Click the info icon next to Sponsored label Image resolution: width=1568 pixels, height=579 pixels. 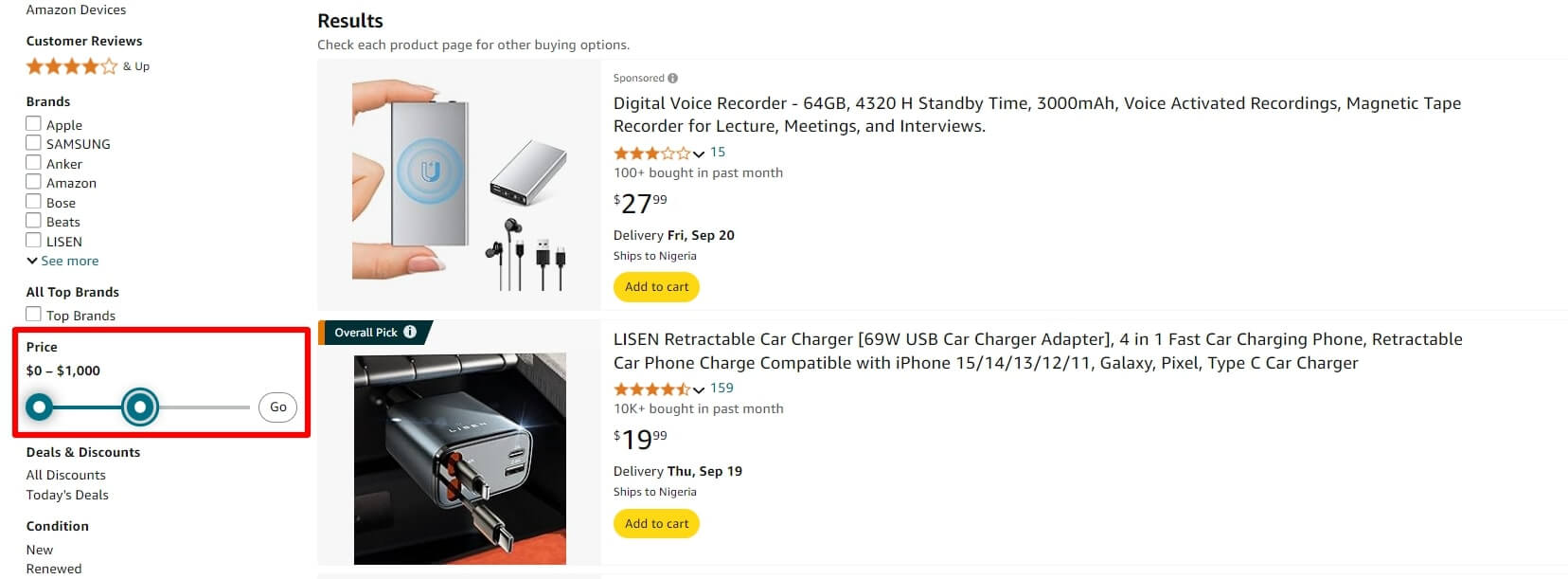671,77
